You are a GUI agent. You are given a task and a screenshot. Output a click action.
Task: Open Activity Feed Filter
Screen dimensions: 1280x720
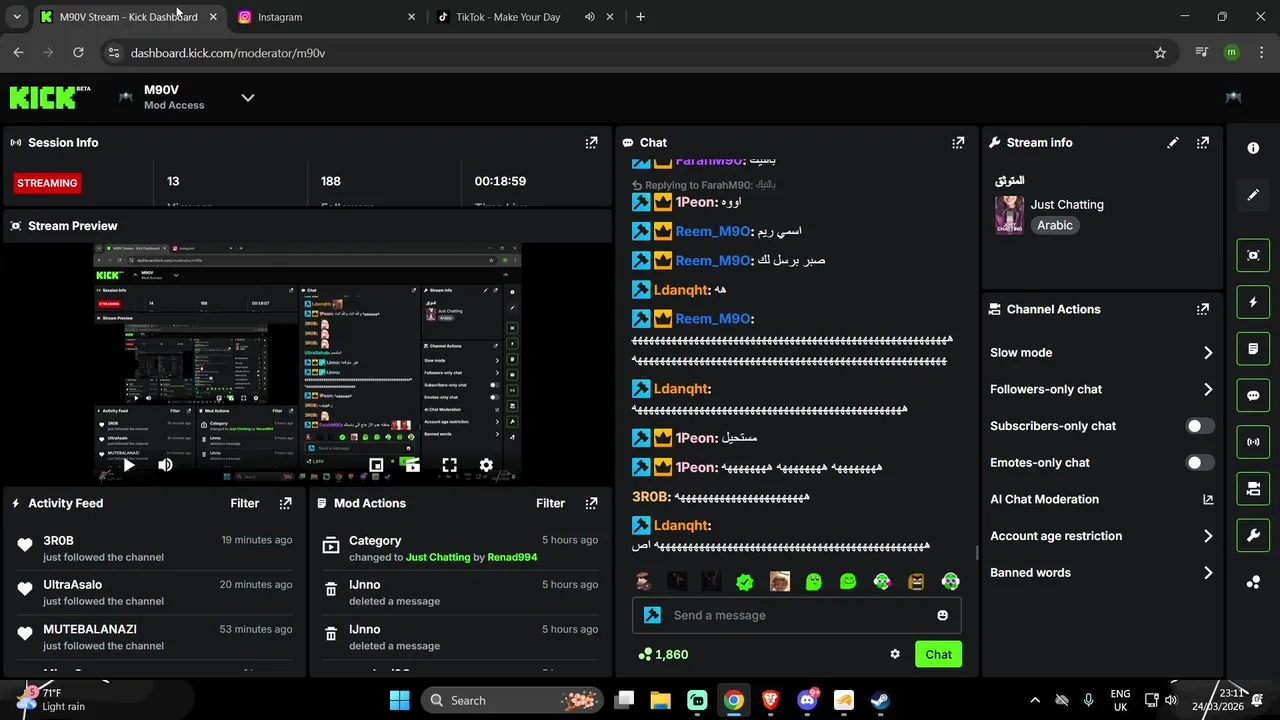click(245, 504)
